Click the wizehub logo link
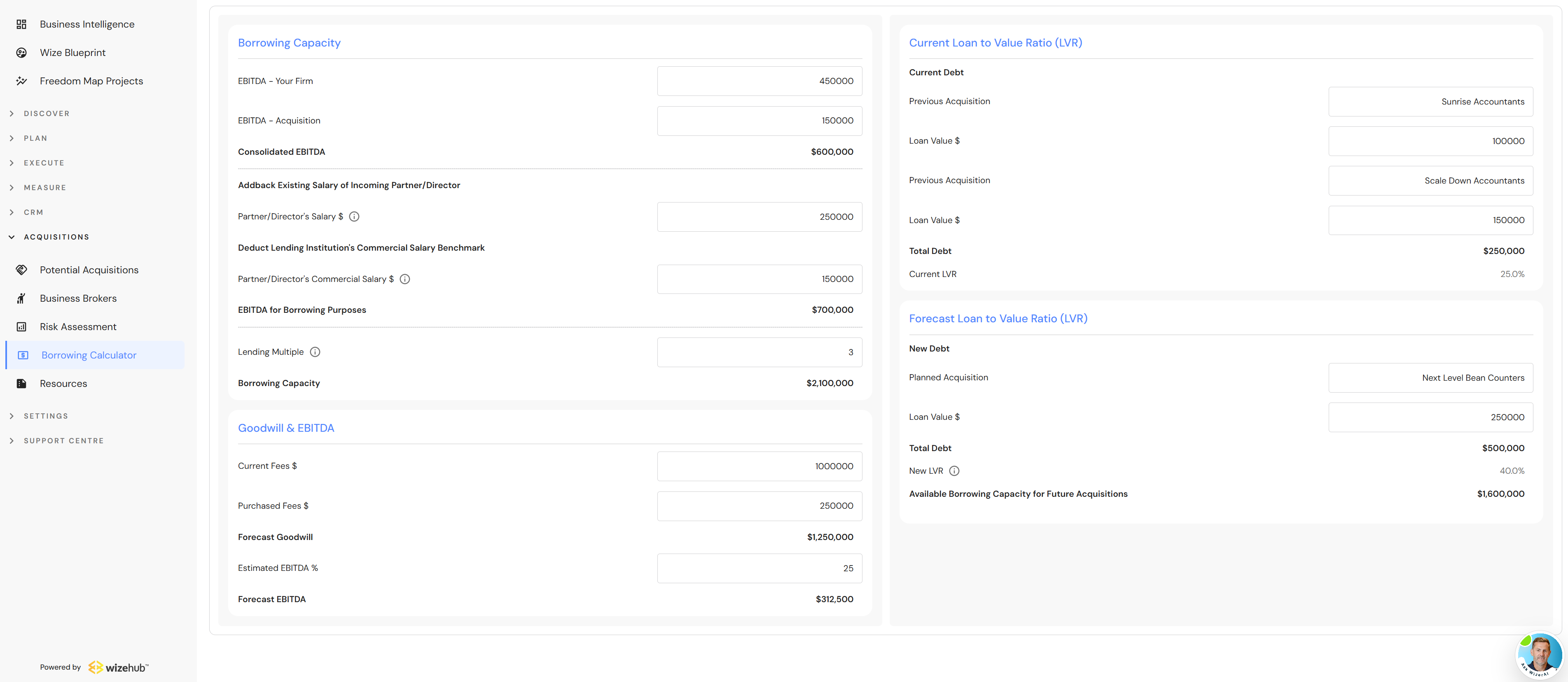The image size is (1568, 682). coord(118,668)
